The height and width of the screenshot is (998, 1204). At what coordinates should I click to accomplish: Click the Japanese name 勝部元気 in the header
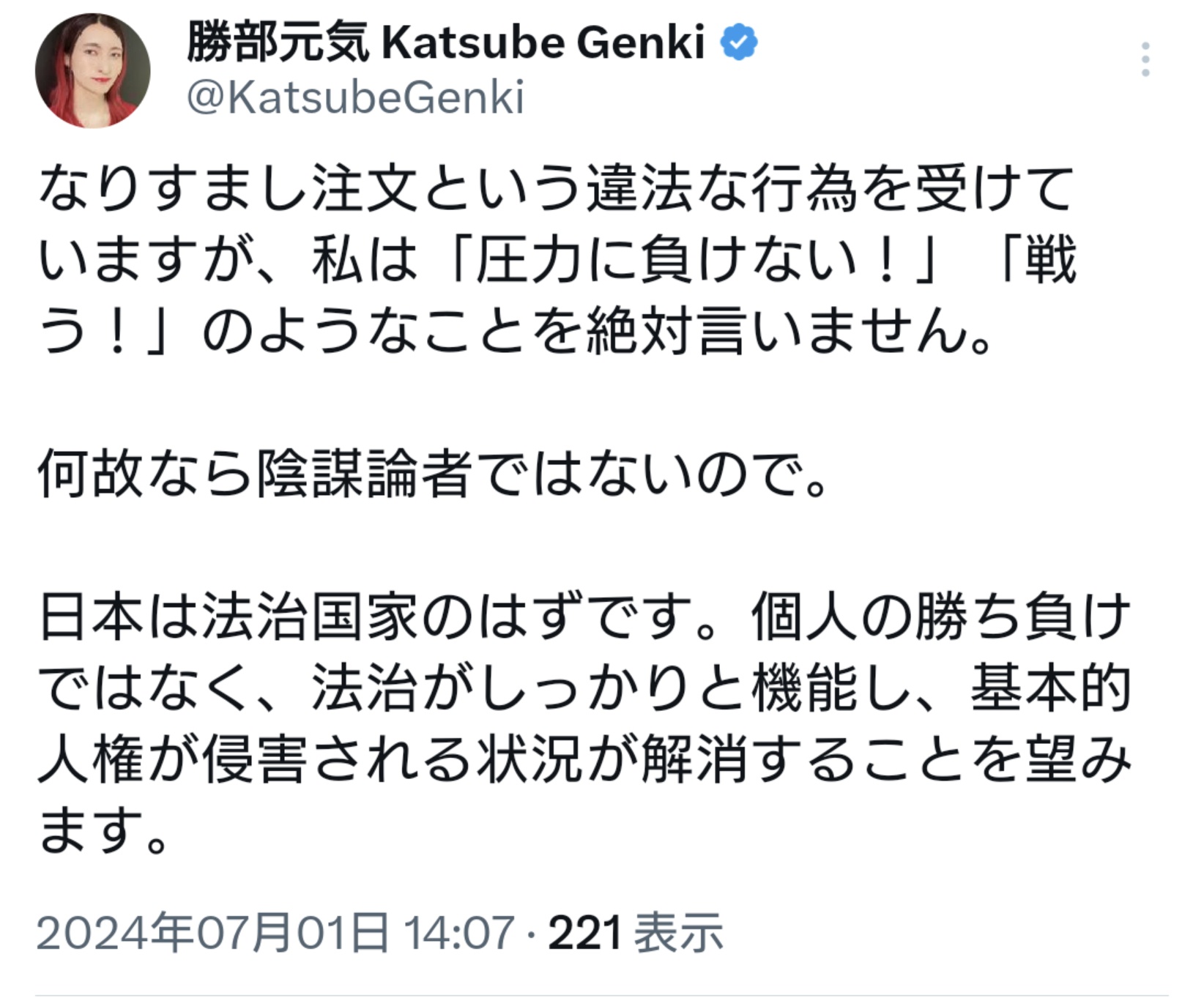pyautogui.click(x=278, y=42)
